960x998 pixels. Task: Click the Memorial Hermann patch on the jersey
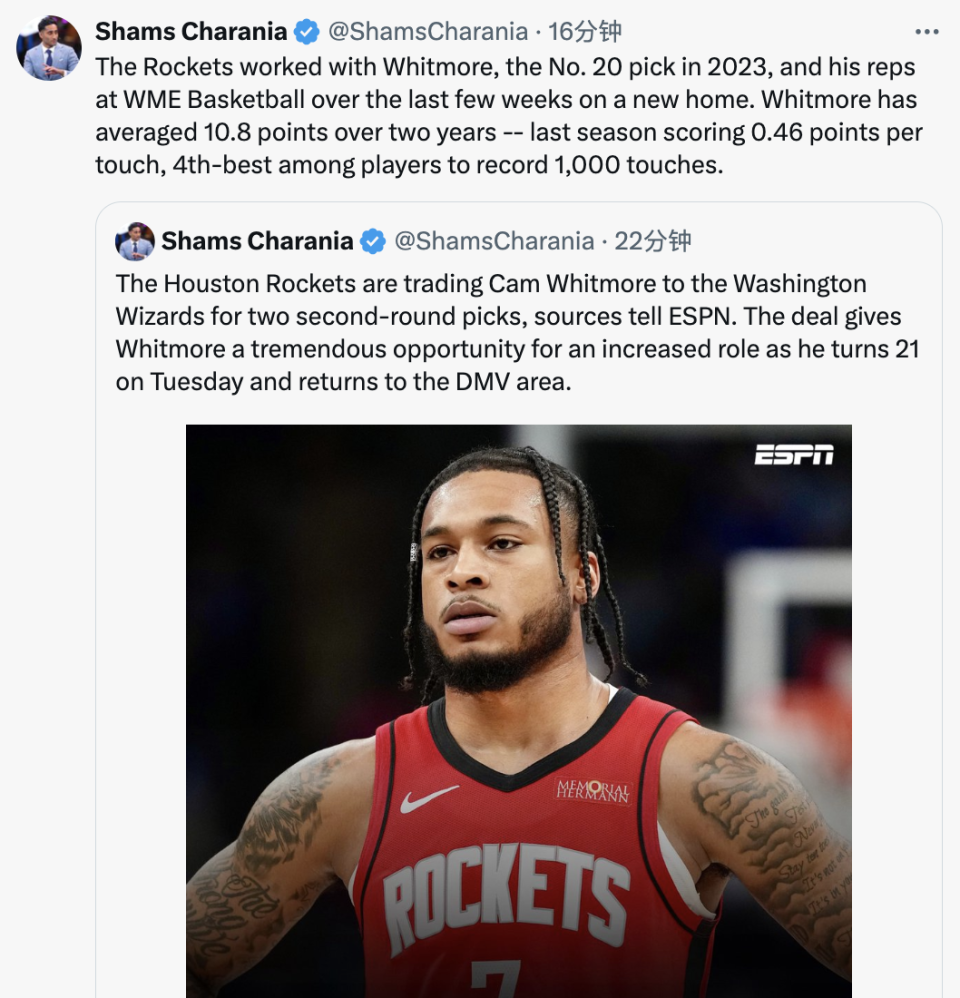[593, 791]
